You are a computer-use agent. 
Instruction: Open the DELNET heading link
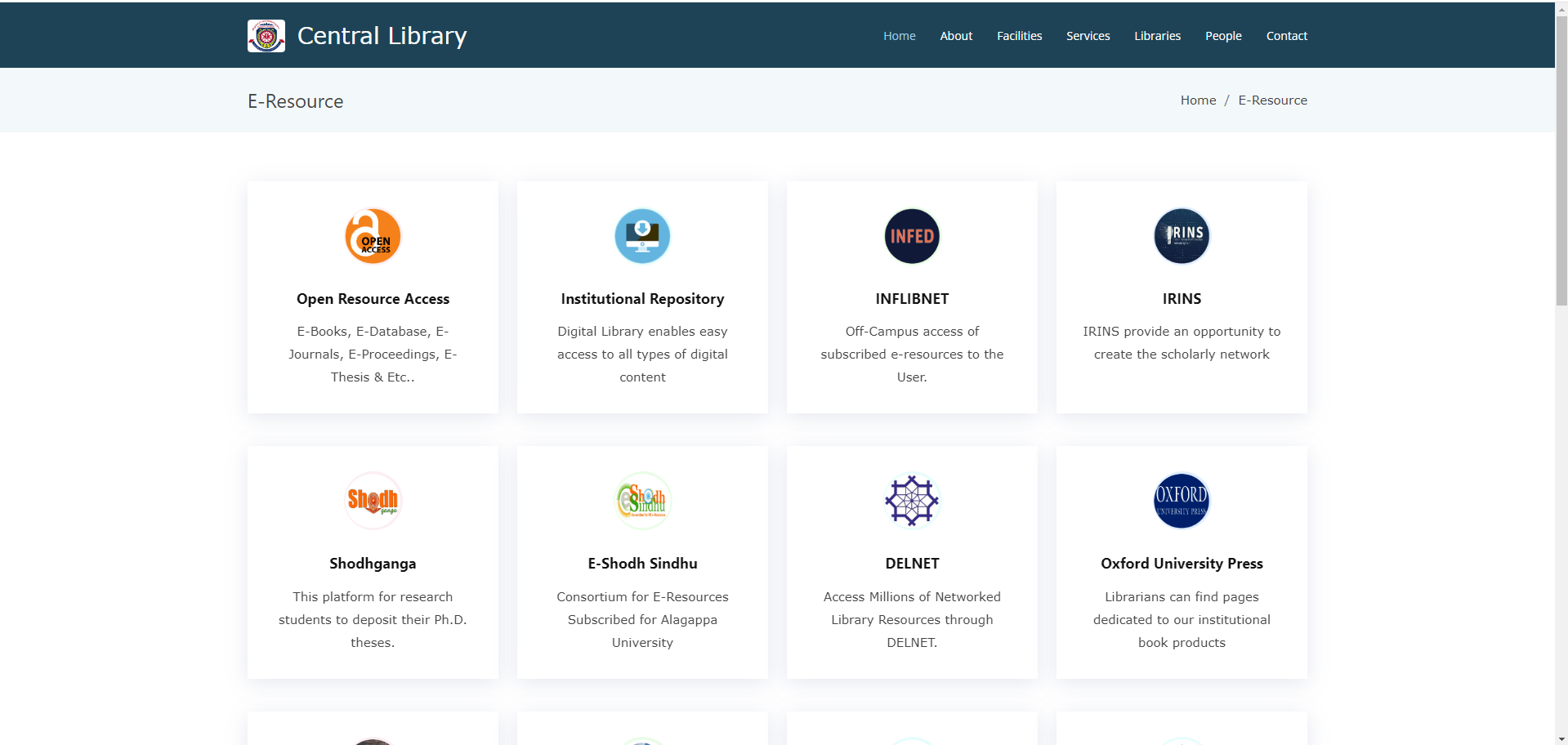pyautogui.click(x=912, y=564)
